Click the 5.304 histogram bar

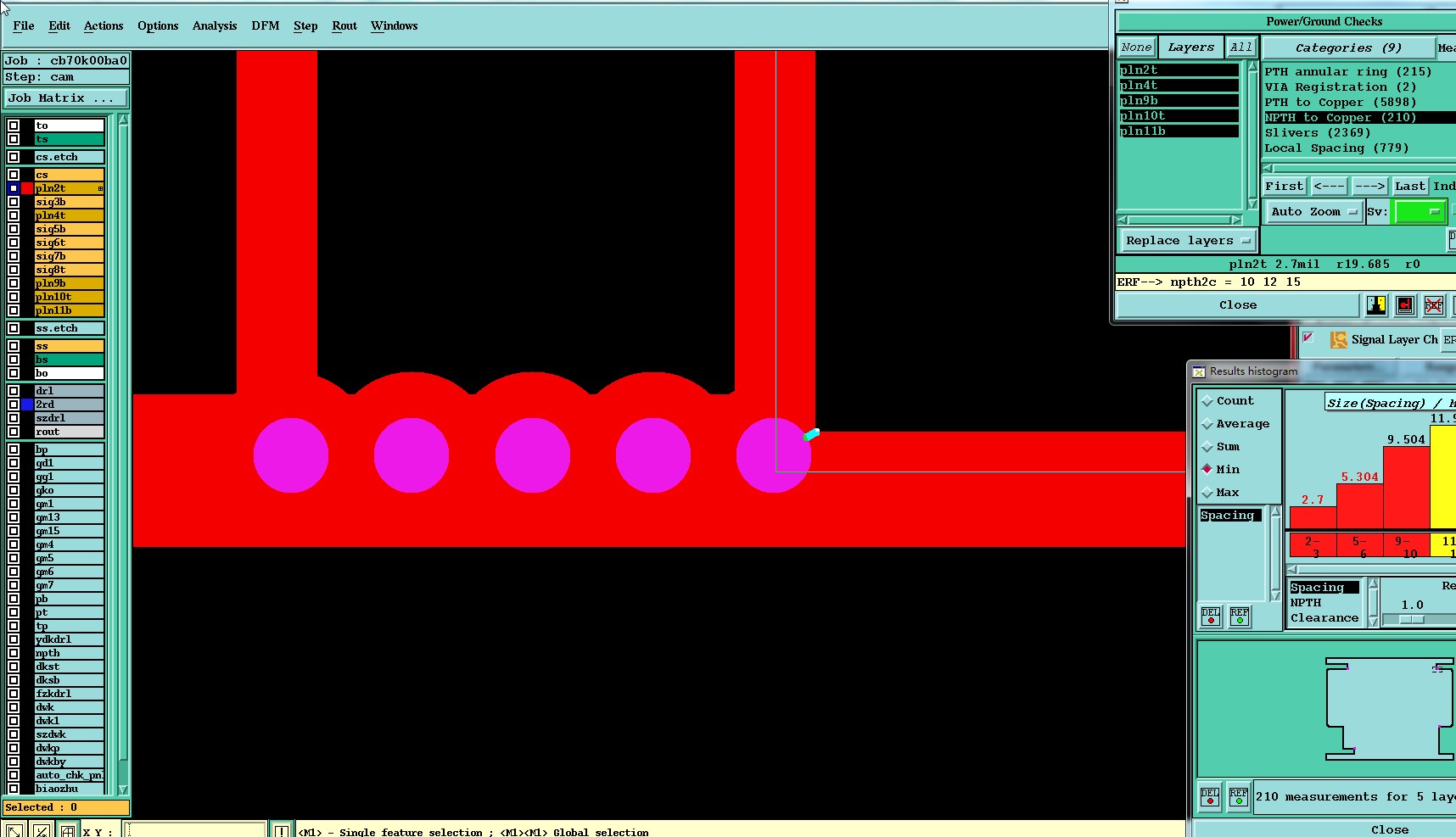[x=1359, y=506]
